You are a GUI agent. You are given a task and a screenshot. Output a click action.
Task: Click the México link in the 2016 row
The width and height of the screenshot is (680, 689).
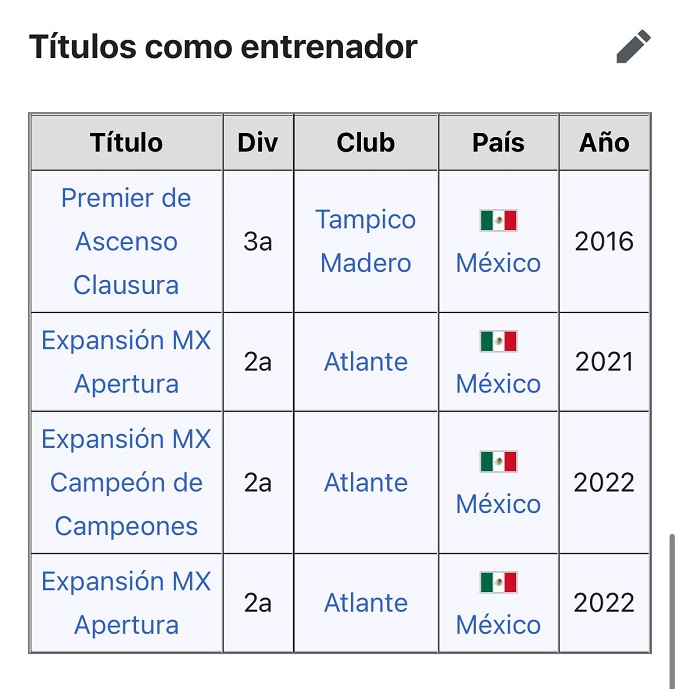tap(498, 263)
